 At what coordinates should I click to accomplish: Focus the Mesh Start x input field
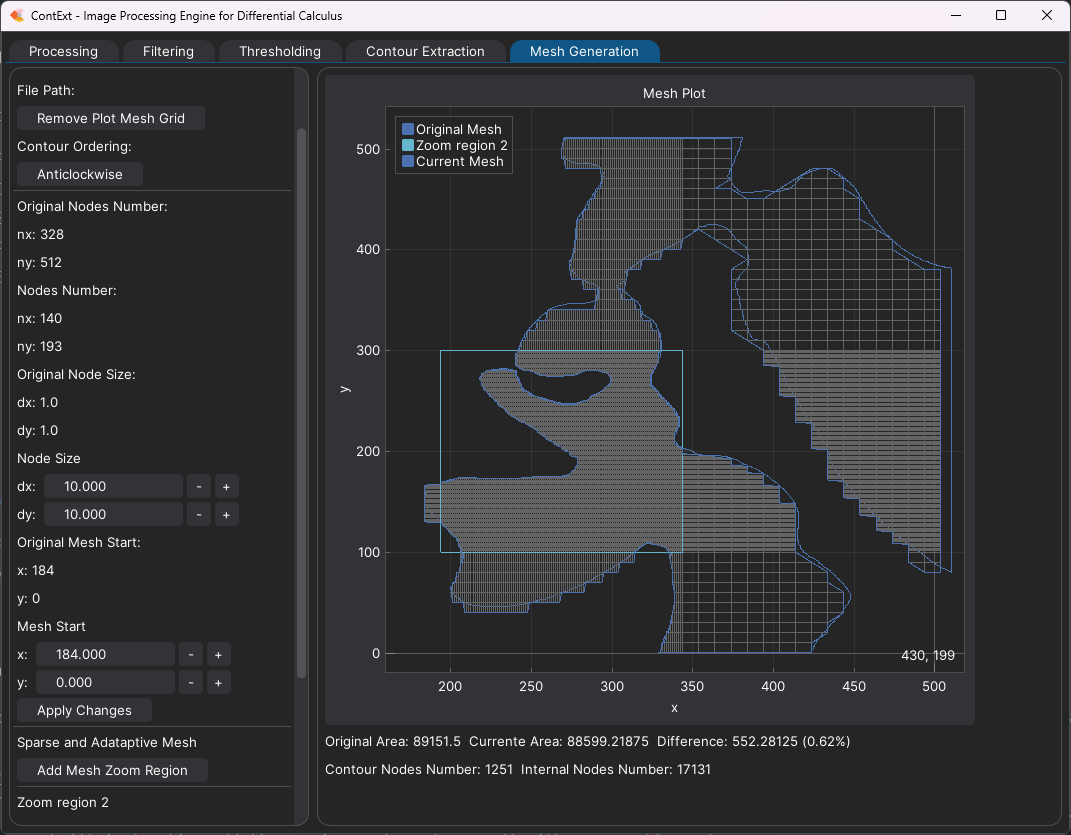coord(105,655)
